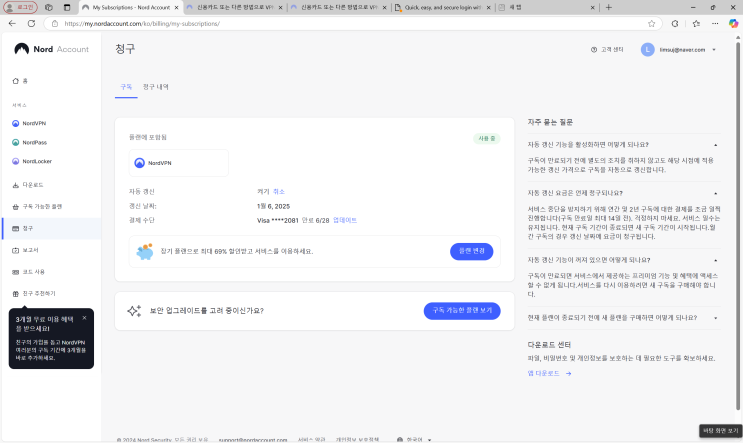
Task: Open 고객 센터 help center link
Action: pos(607,50)
